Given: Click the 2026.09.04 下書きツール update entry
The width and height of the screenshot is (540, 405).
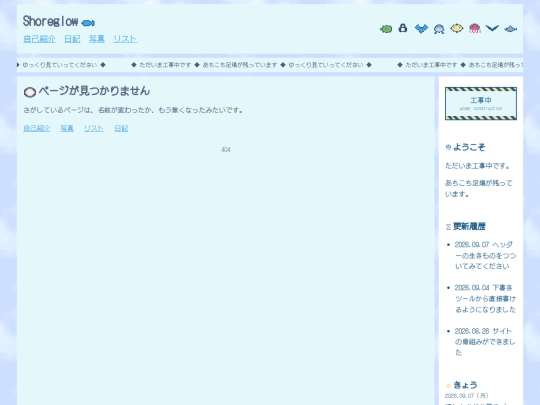Looking at the screenshot, I should click(485, 299).
